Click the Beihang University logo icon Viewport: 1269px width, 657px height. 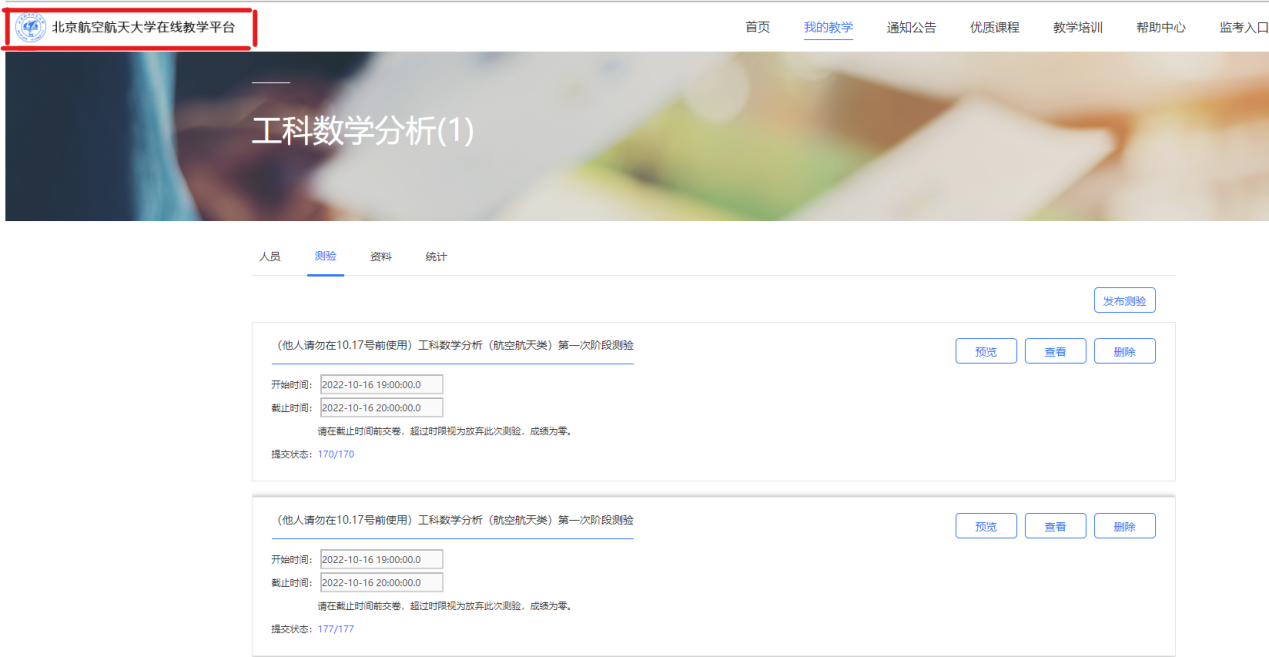click(31, 28)
